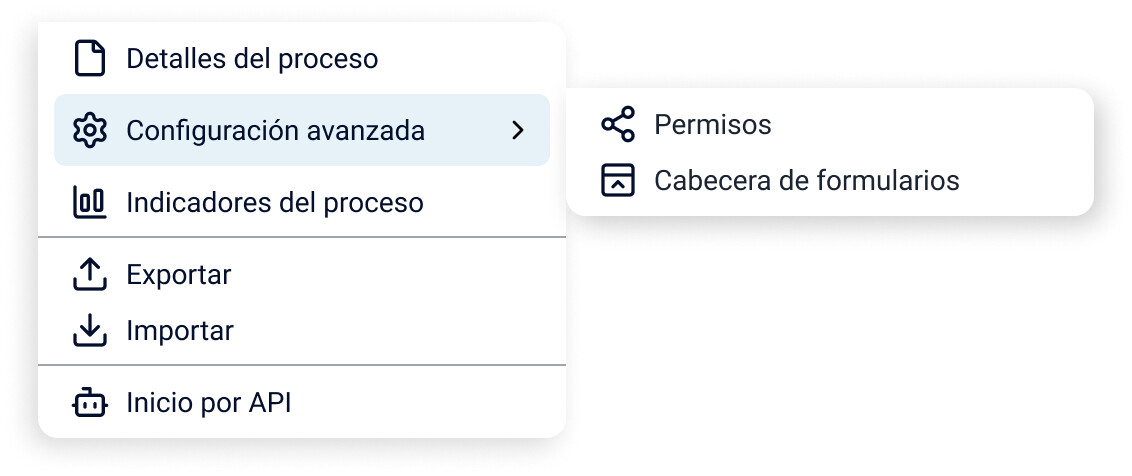Click the divider line above Exportar
The height and width of the screenshot is (476, 1132).
302,237
